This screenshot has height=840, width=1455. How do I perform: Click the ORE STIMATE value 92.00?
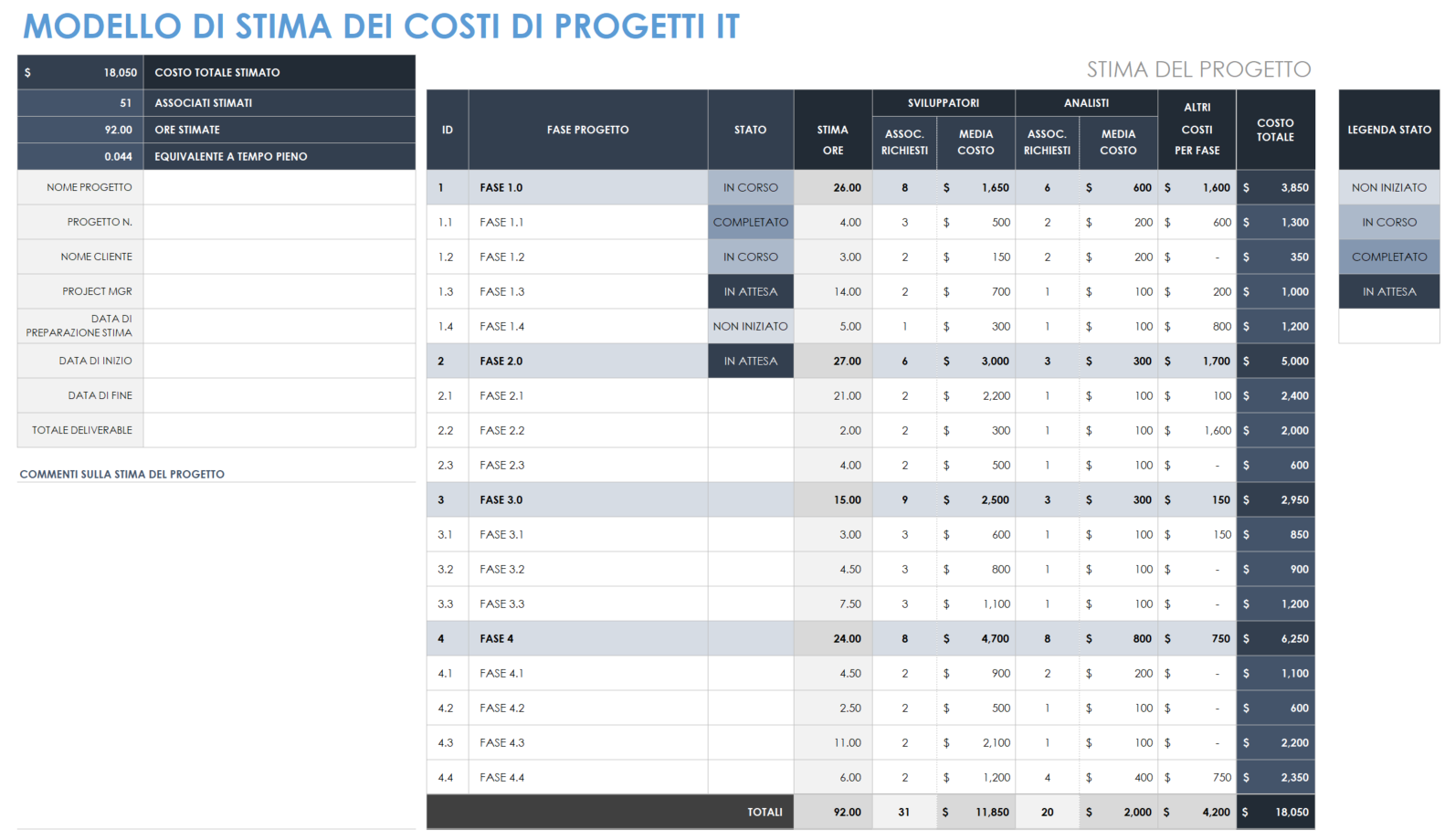pyautogui.click(x=118, y=130)
